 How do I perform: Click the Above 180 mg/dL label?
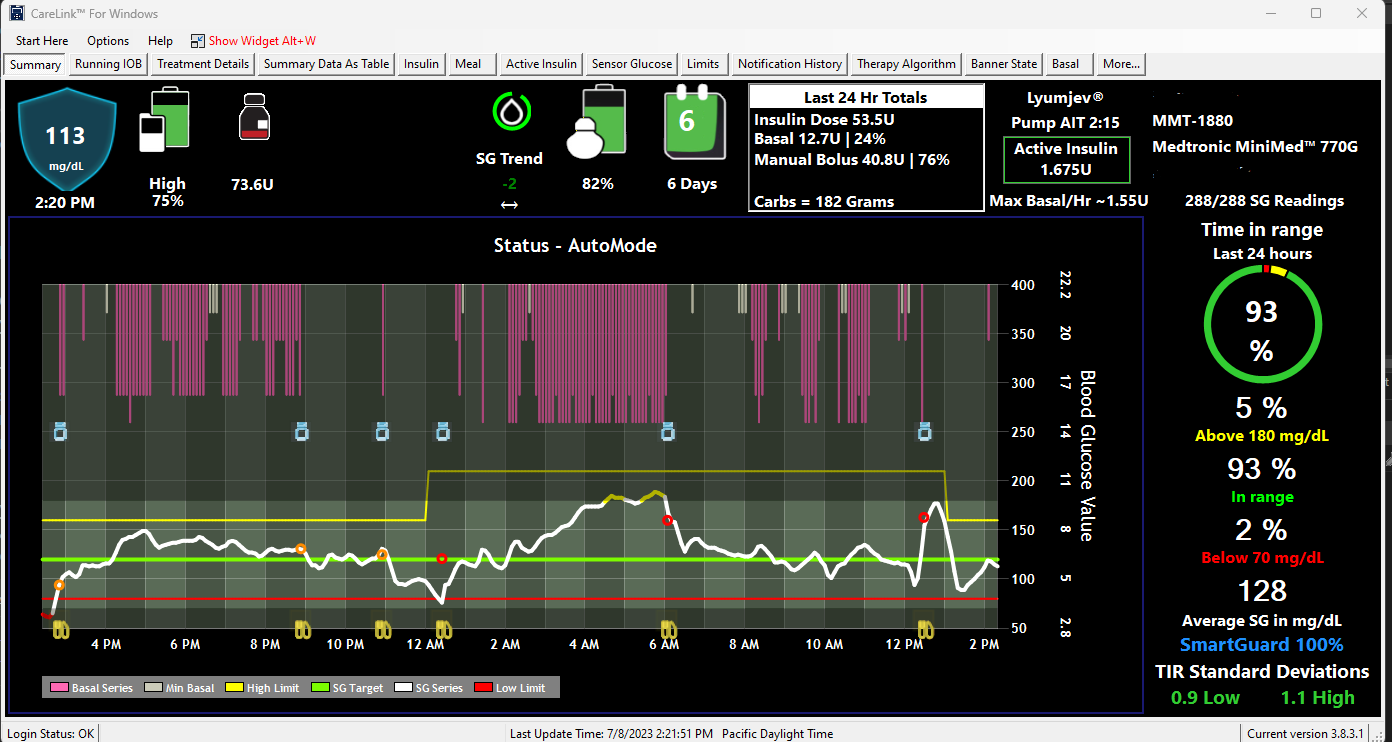1262,436
